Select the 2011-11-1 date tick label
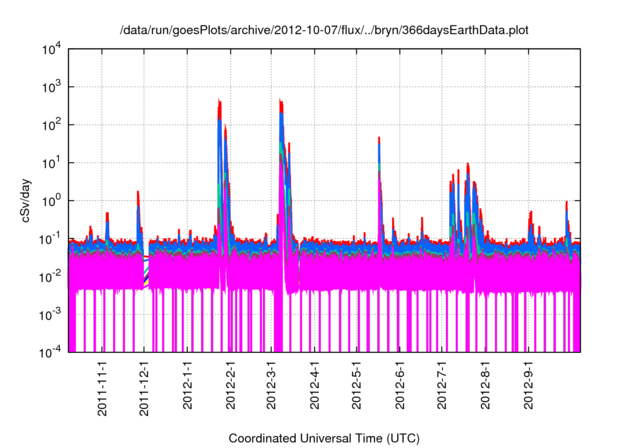Screen dimensions: 640x448 tap(103, 388)
